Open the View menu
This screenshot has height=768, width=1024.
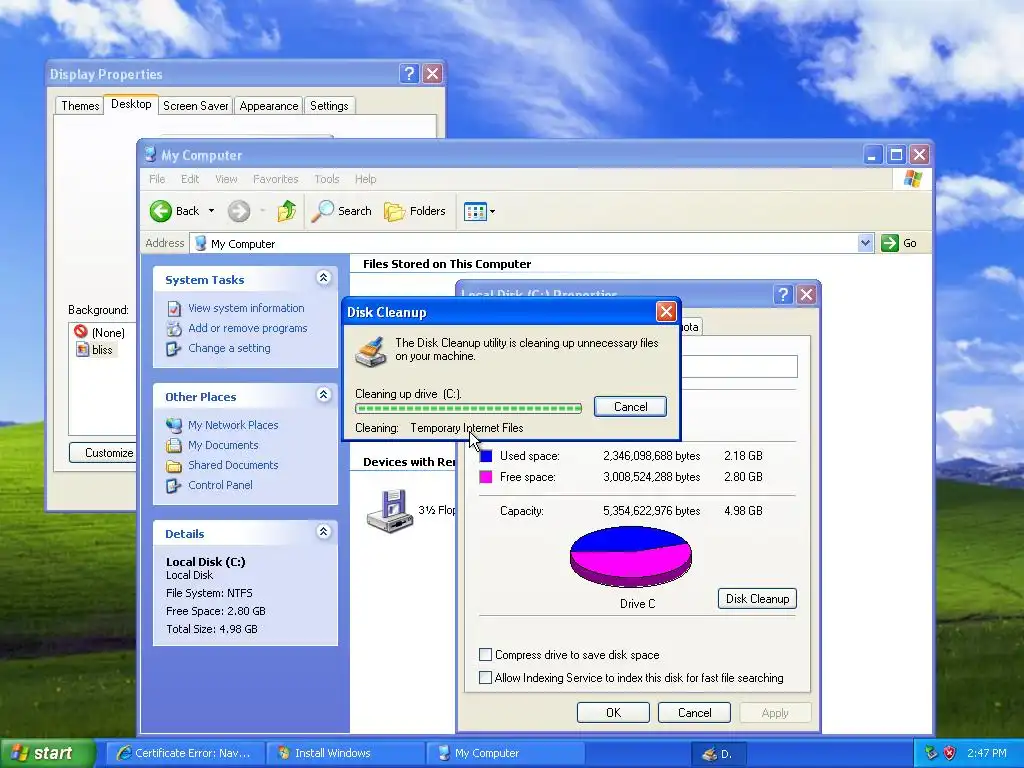pos(226,179)
